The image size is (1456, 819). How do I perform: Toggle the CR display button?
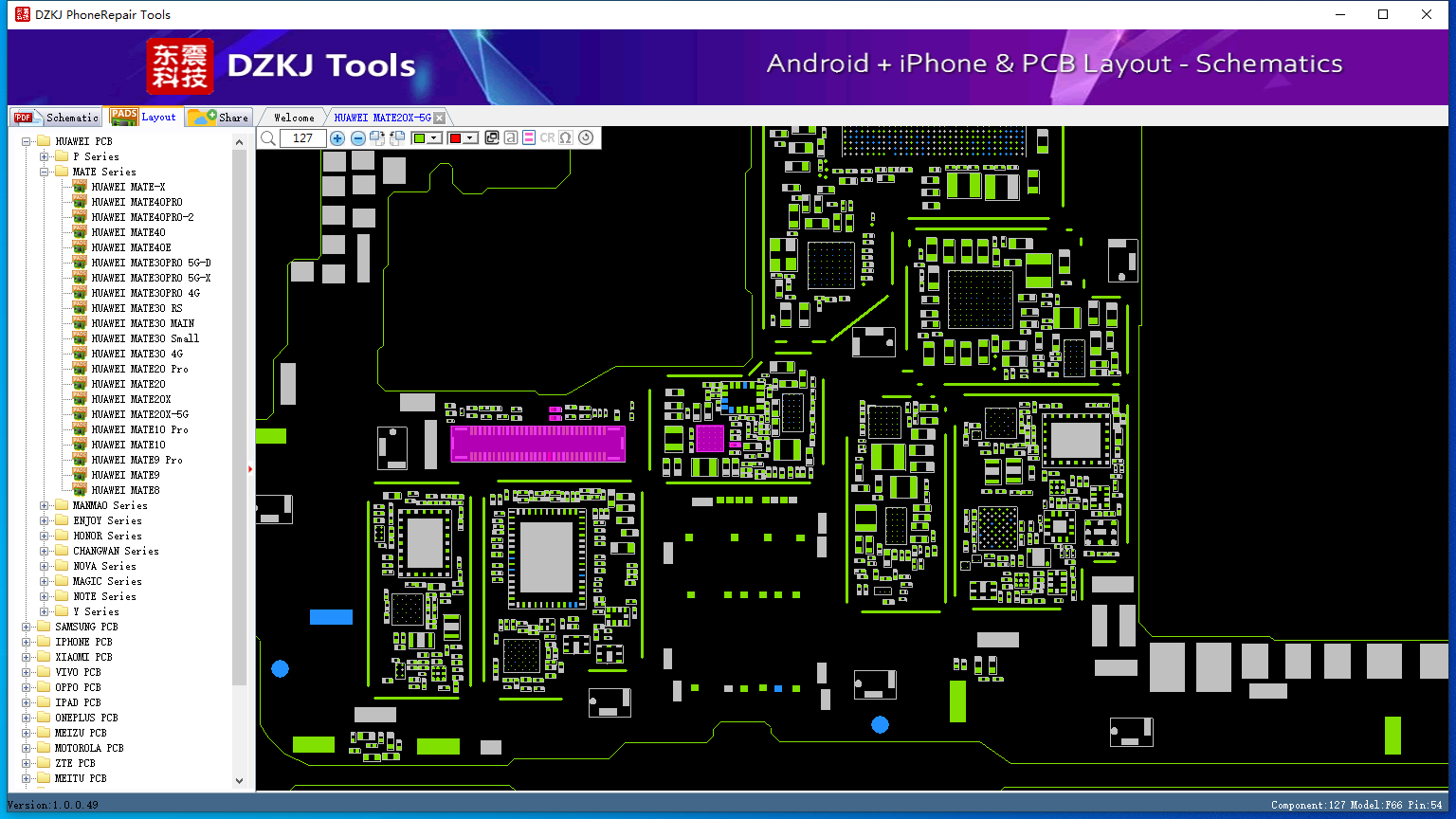click(x=547, y=138)
